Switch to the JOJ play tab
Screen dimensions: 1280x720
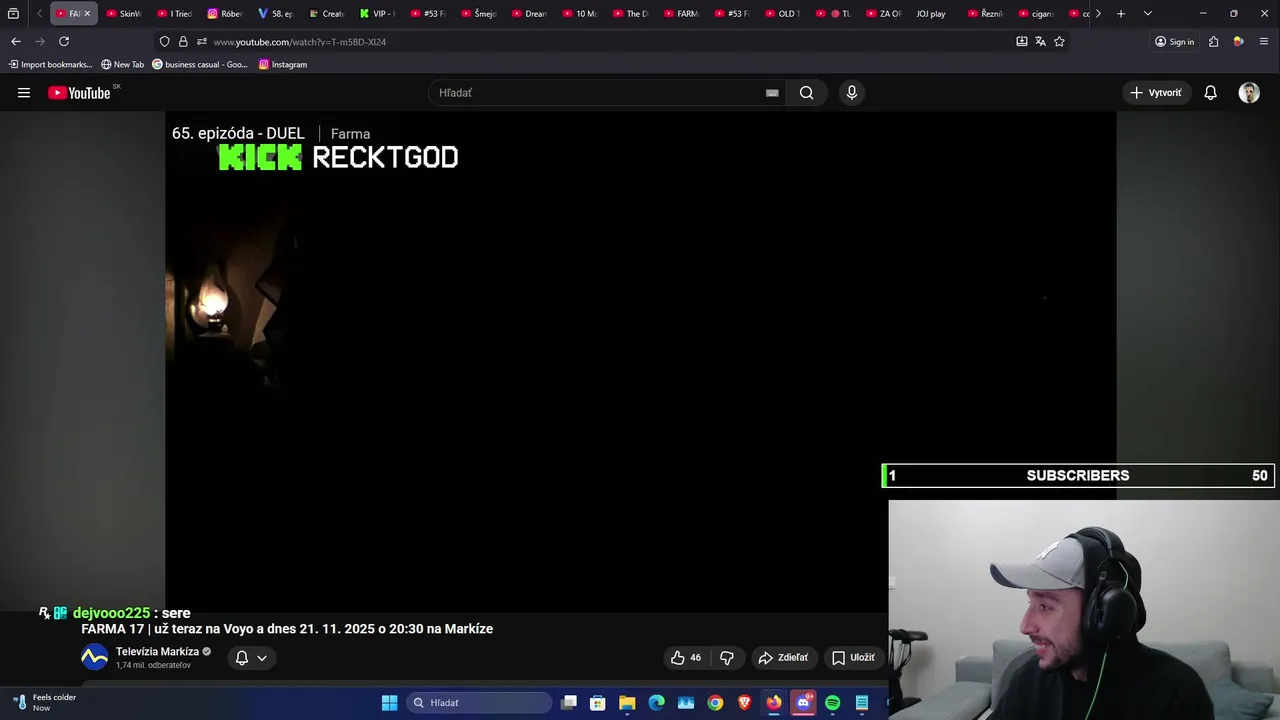(x=931, y=13)
